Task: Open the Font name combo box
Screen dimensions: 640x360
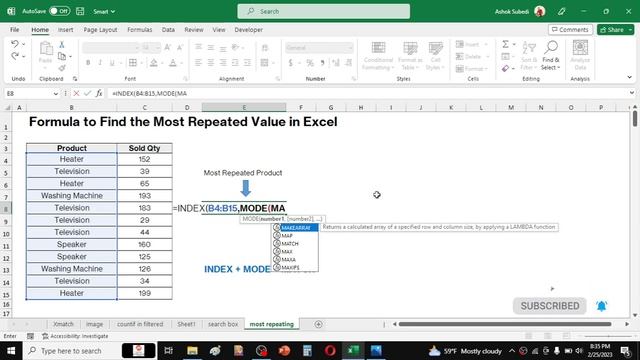Action: point(111,48)
